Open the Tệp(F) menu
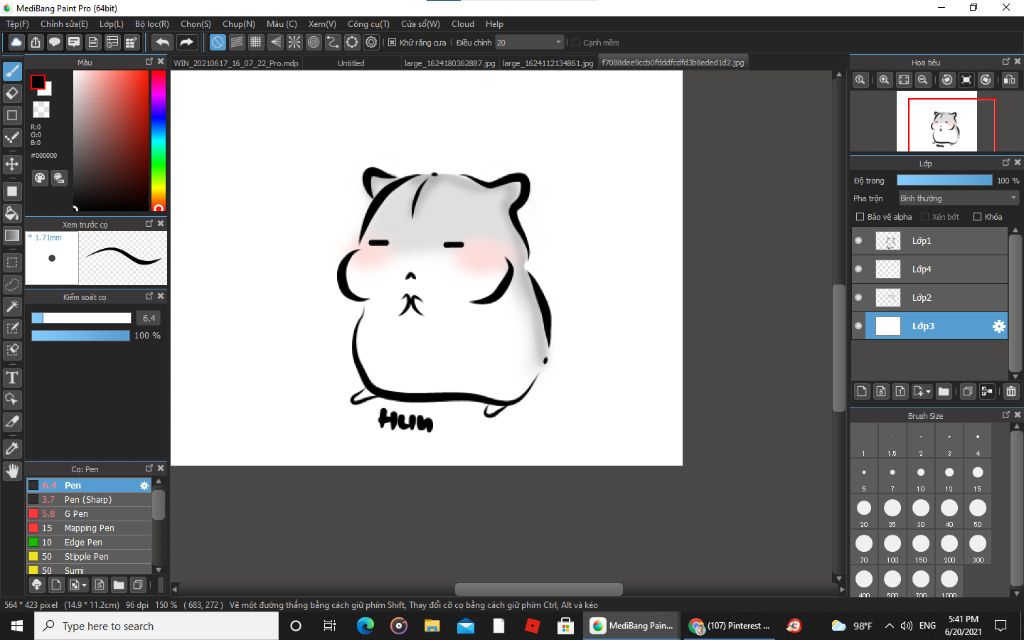Image resolution: width=1024 pixels, height=640 pixels. (18, 24)
